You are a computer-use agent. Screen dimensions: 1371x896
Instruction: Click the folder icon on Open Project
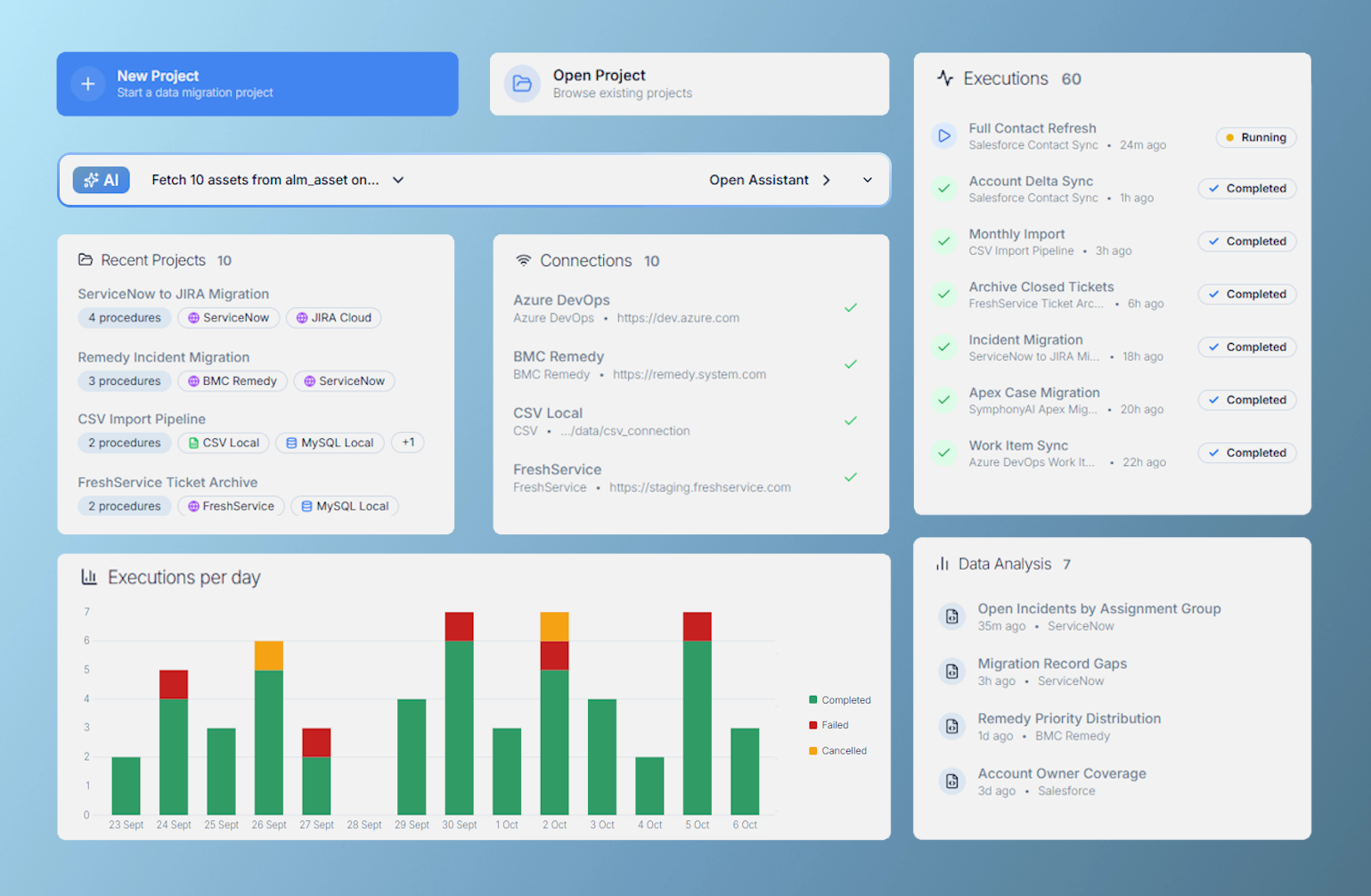point(522,84)
